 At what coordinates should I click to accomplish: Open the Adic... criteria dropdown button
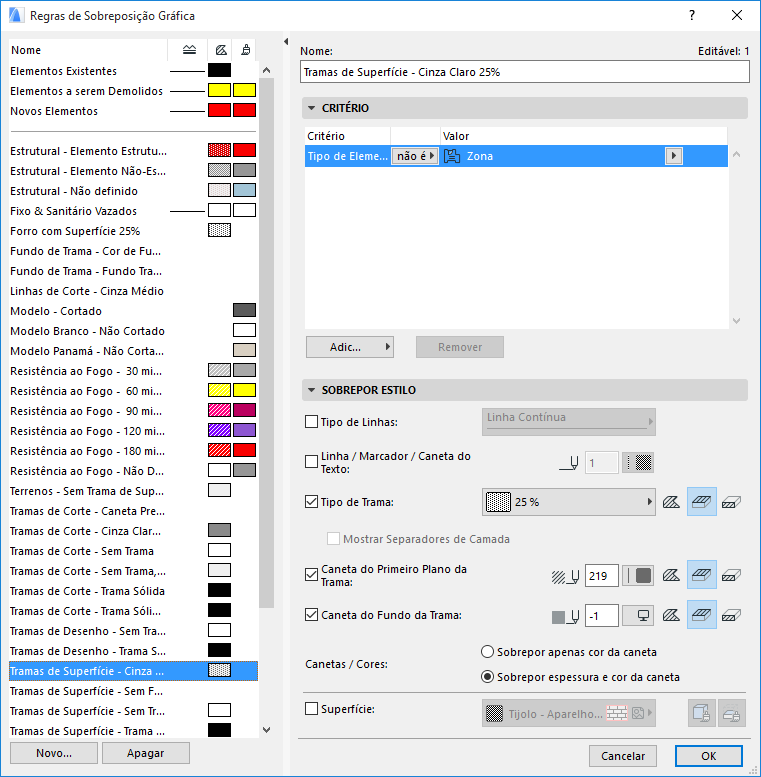click(x=350, y=347)
